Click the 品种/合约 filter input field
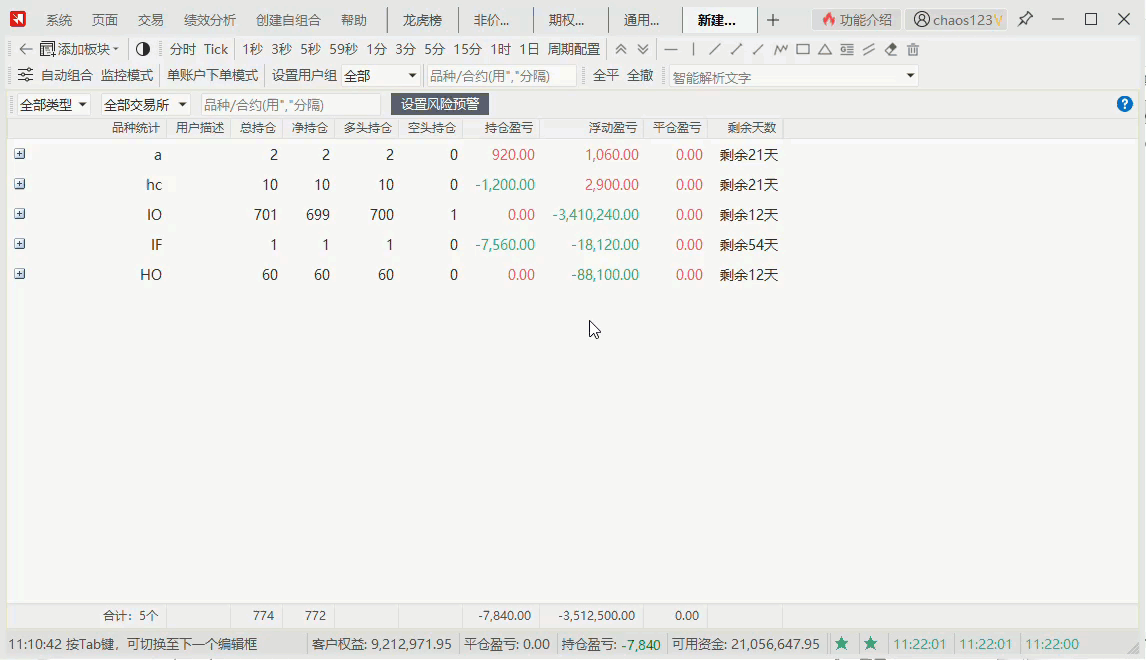This screenshot has width=1146, height=660. [x=291, y=103]
